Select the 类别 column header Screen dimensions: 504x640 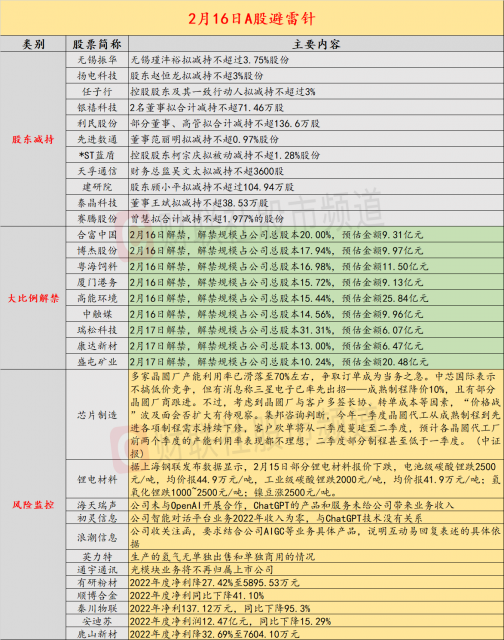point(33,44)
